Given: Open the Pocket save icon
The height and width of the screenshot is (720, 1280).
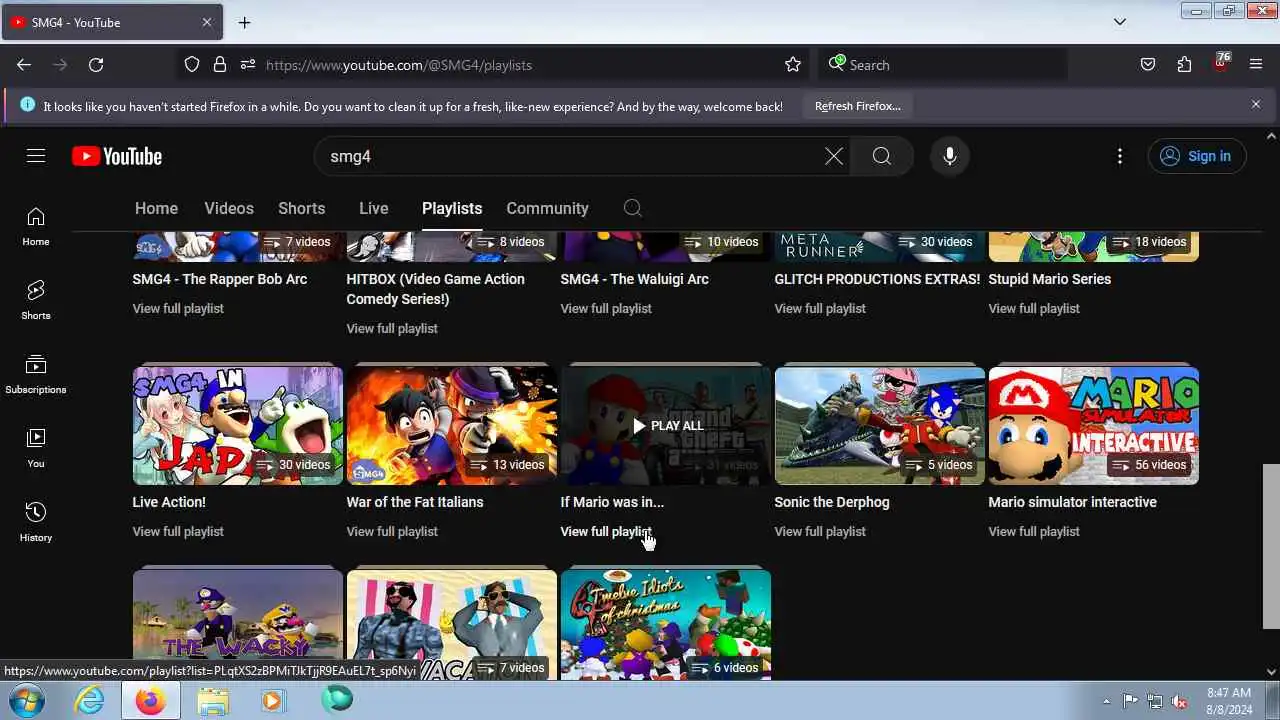Looking at the screenshot, I should pos(1148,65).
